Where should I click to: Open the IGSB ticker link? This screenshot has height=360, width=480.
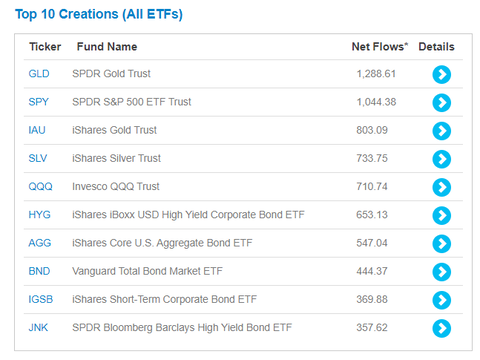(x=41, y=299)
